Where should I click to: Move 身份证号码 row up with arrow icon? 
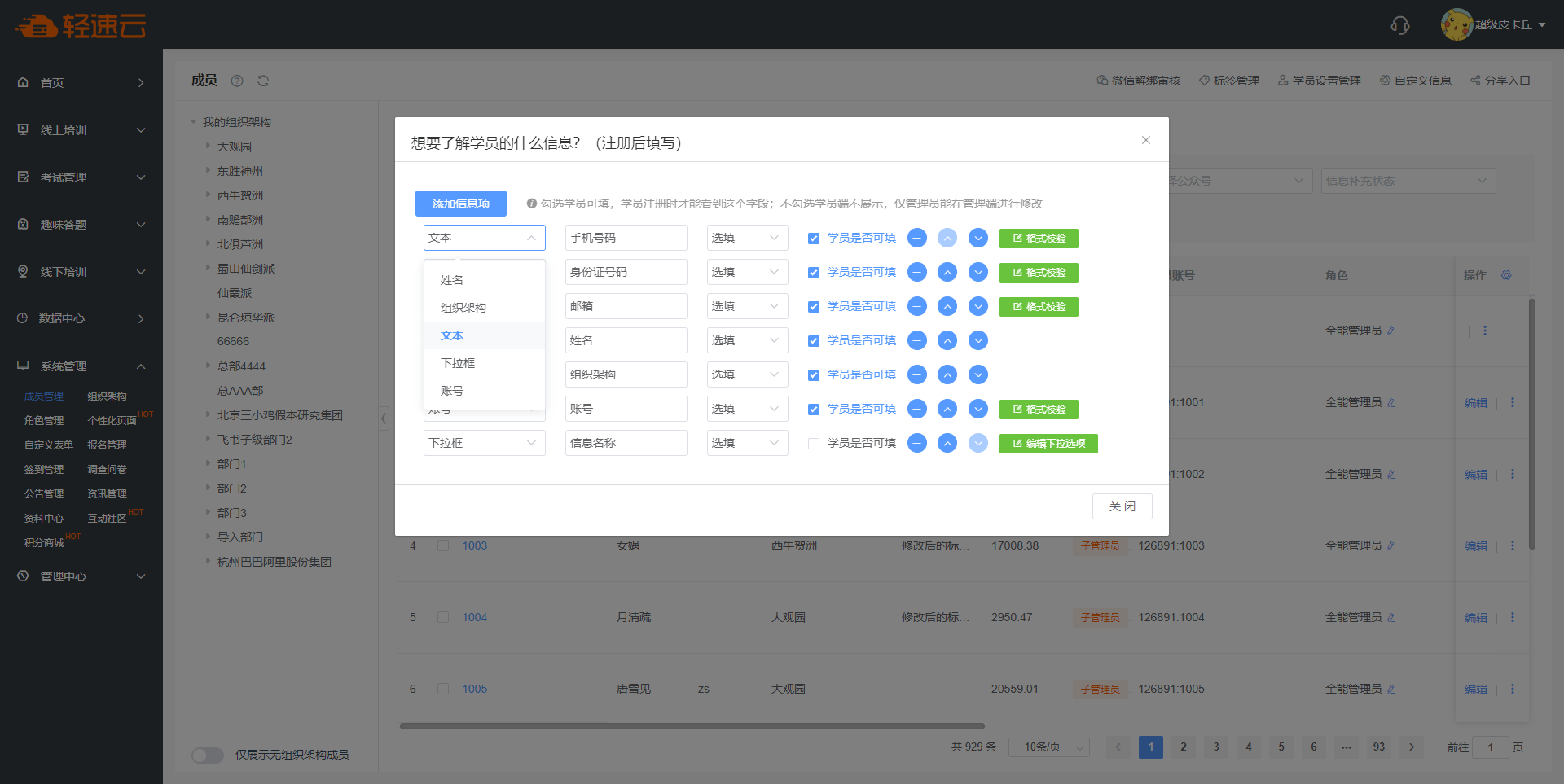pyautogui.click(x=947, y=272)
